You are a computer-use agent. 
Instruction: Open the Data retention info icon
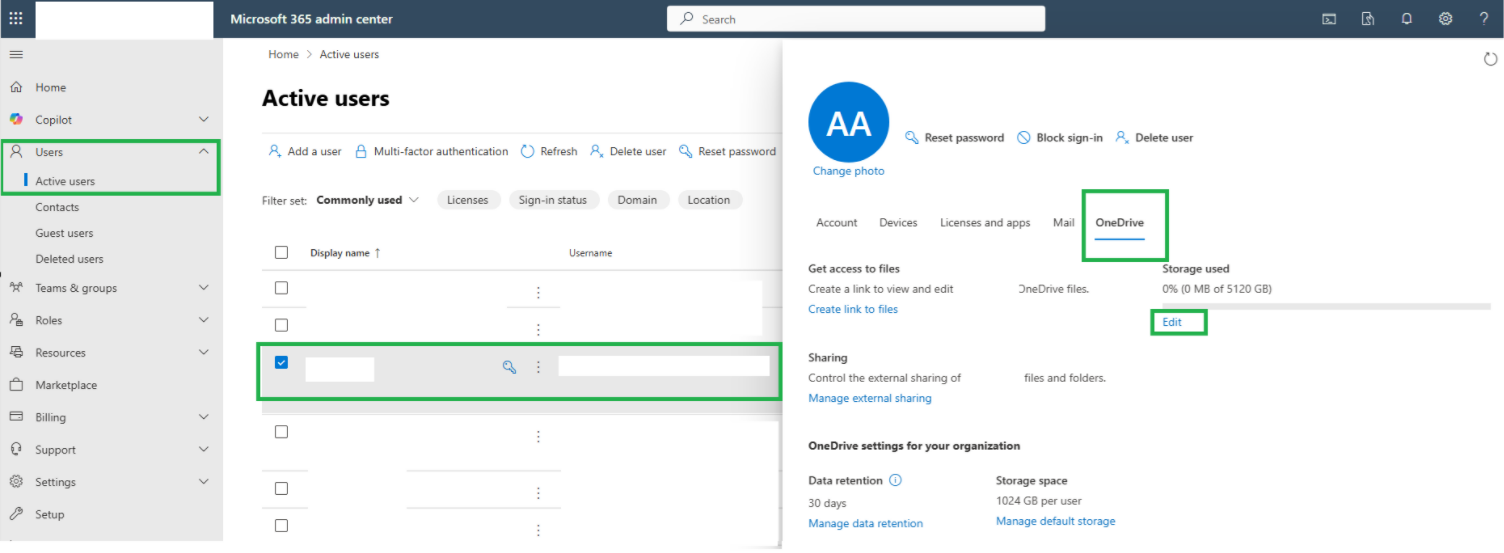(x=895, y=480)
